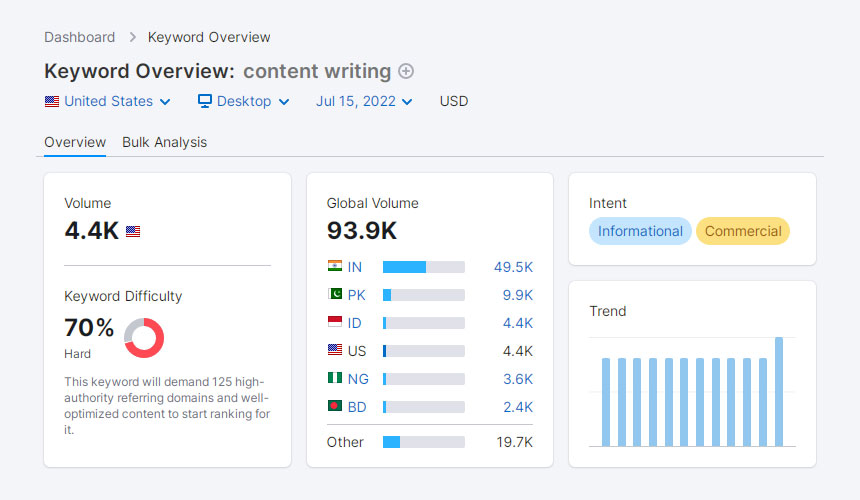Open the Desktop device dropdown
This screenshot has height=500, width=860.
[243, 101]
